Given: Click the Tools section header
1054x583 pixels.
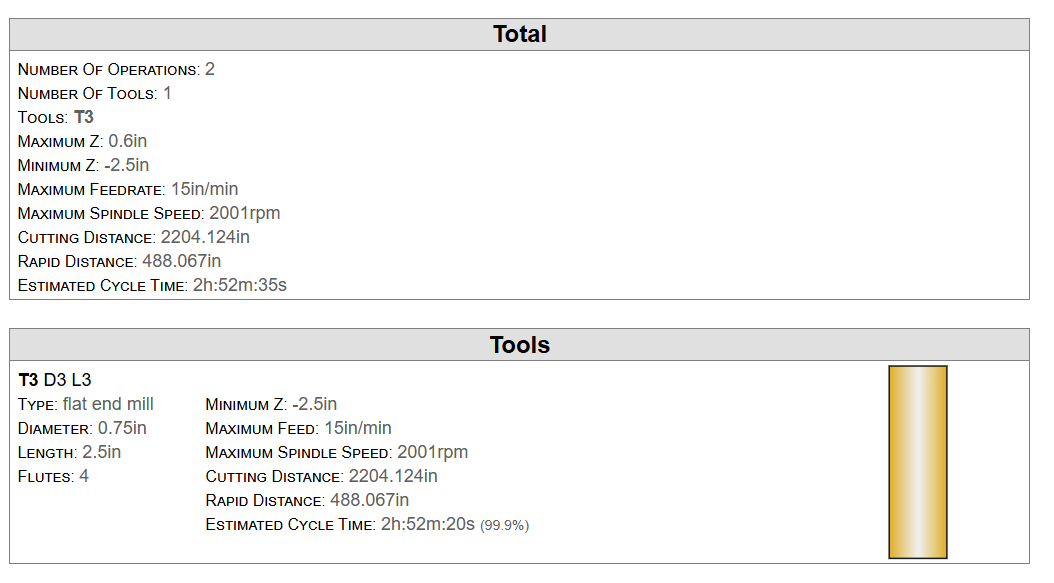Looking at the screenshot, I should 519,345.
